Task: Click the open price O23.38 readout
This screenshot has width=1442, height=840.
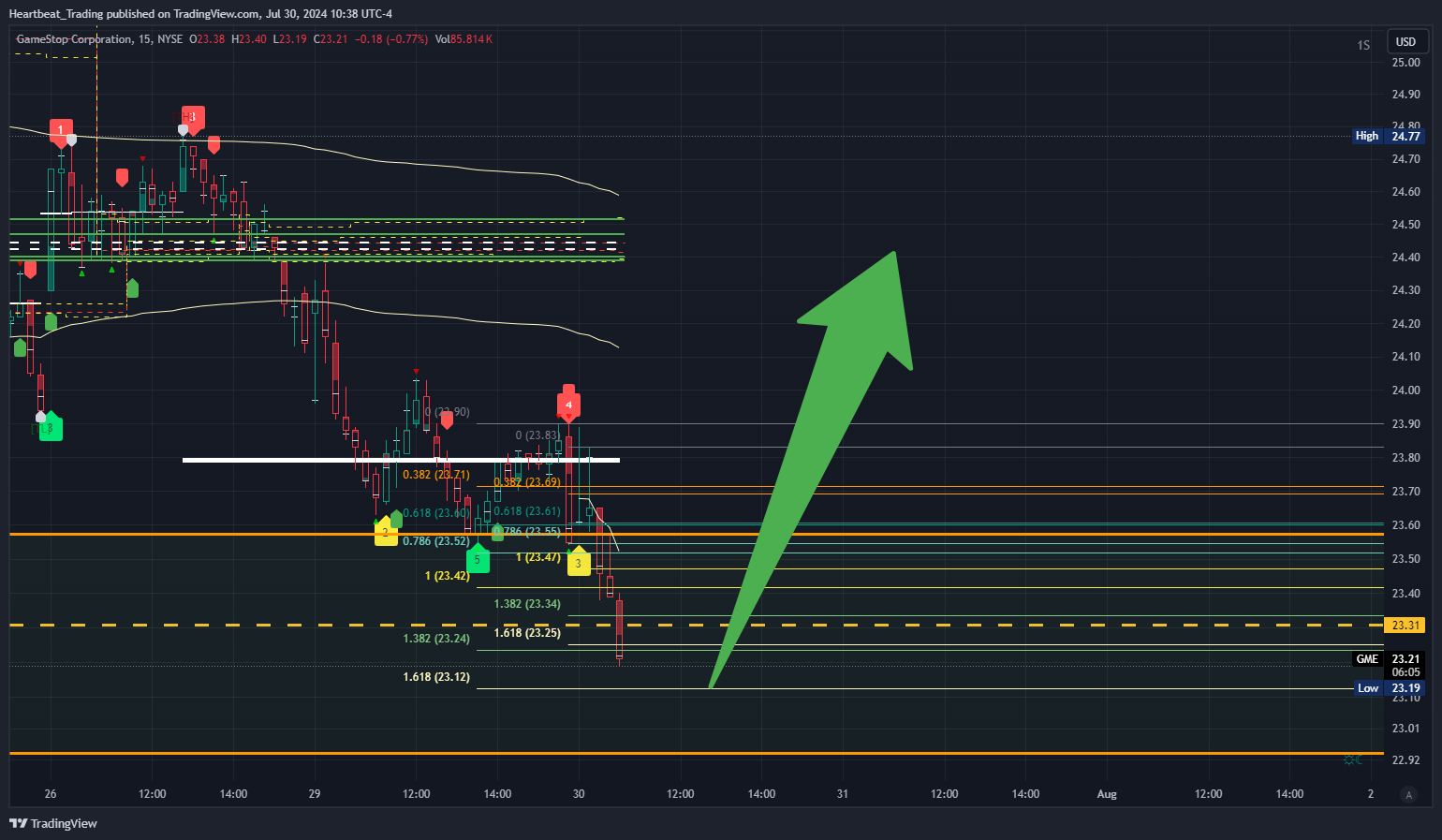Action: pyautogui.click(x=207, y=39)
